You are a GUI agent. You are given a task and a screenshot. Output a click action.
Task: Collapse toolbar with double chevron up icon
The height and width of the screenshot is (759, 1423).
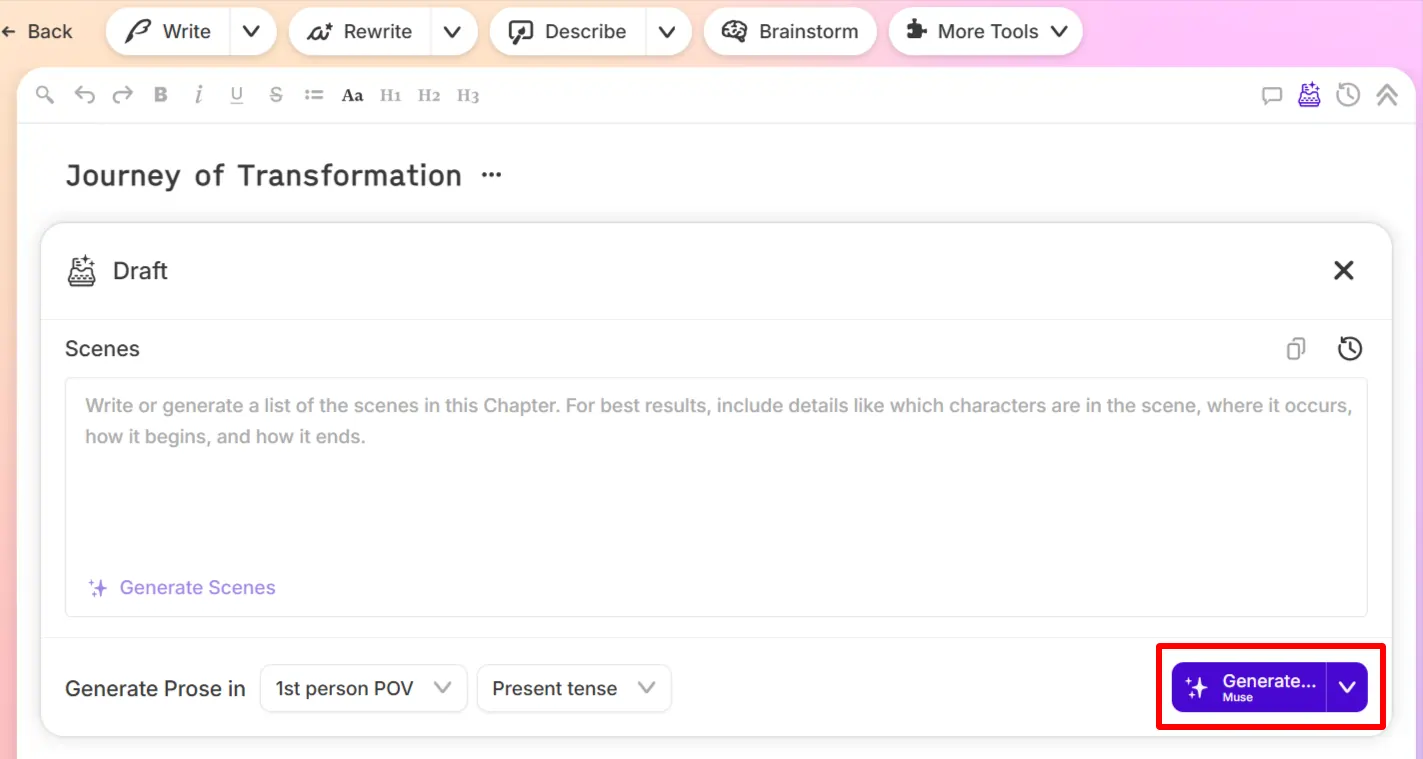(x=1387, y=95)
